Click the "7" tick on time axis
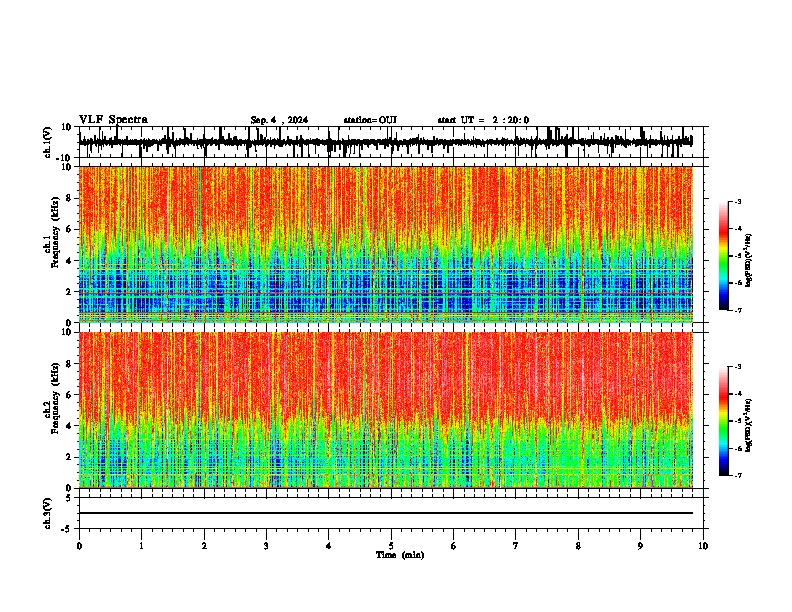The height and width of the screenshot is (612, 792). coord(516,546)
